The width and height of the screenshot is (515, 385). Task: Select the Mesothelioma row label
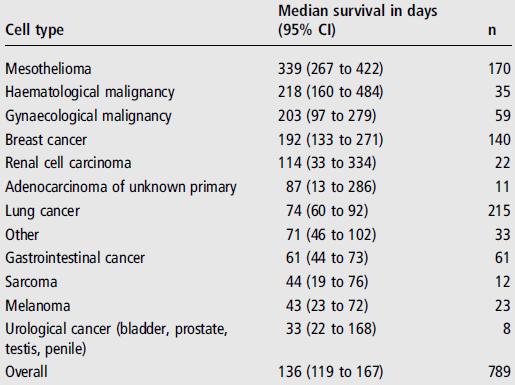48,69
